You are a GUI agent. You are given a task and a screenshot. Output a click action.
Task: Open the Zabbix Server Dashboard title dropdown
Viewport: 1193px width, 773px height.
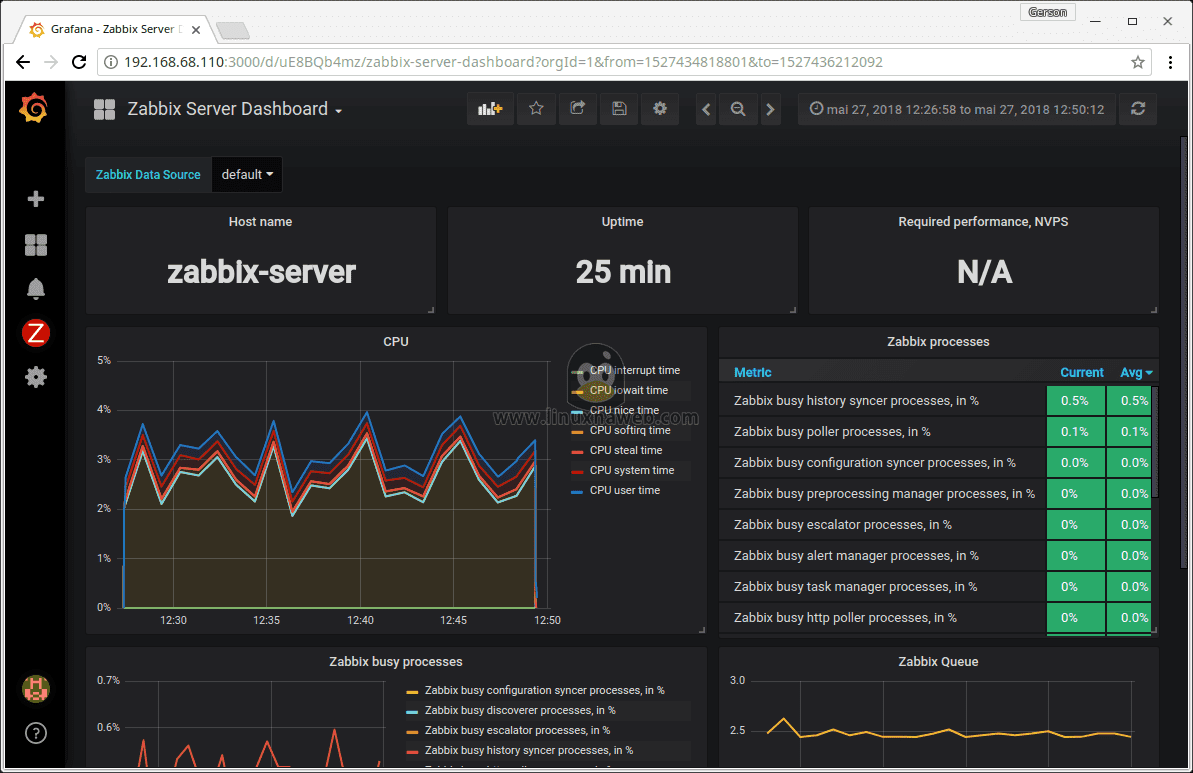coord(234,110)
